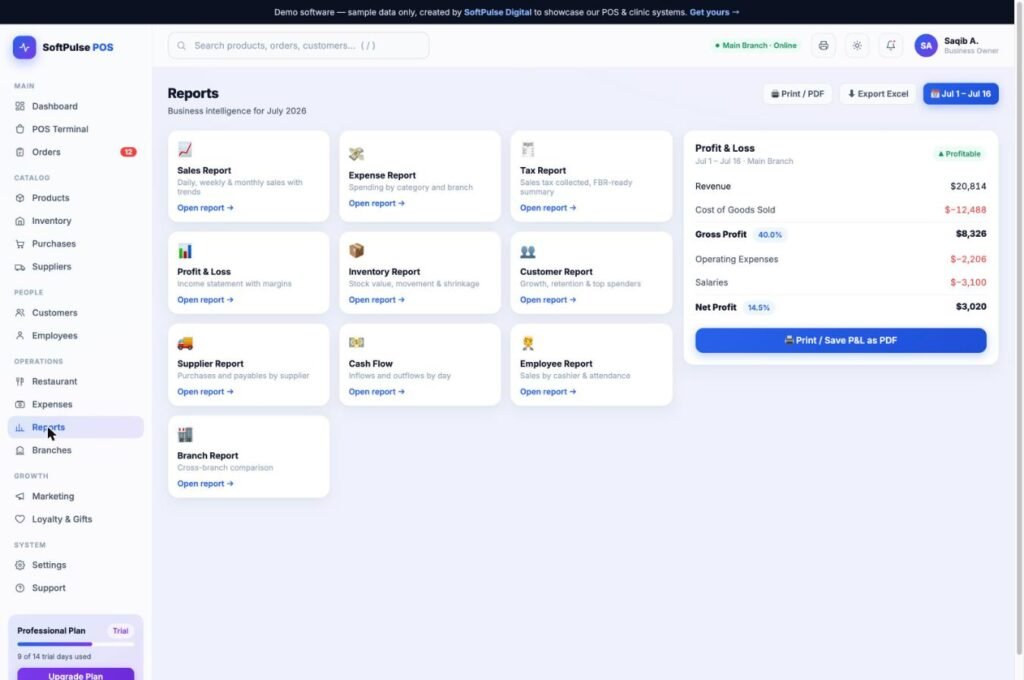Viewport: 1024px width, 680px height.
Task: Click the Inventory Report box icon
Action: (x=356, y=251)
